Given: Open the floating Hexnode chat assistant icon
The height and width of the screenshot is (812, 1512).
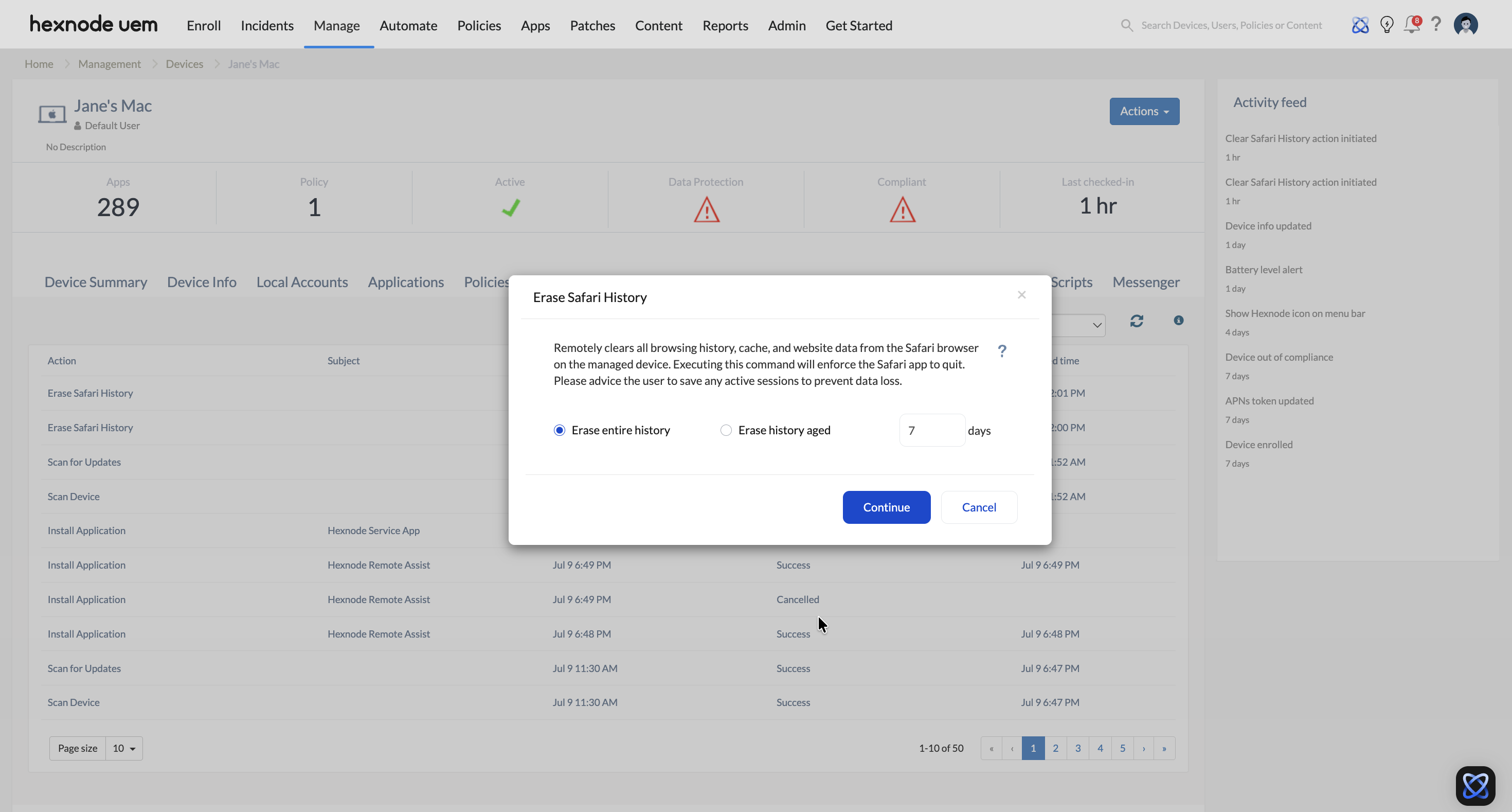Looking at the screenshot, I should pos(1475,786).
